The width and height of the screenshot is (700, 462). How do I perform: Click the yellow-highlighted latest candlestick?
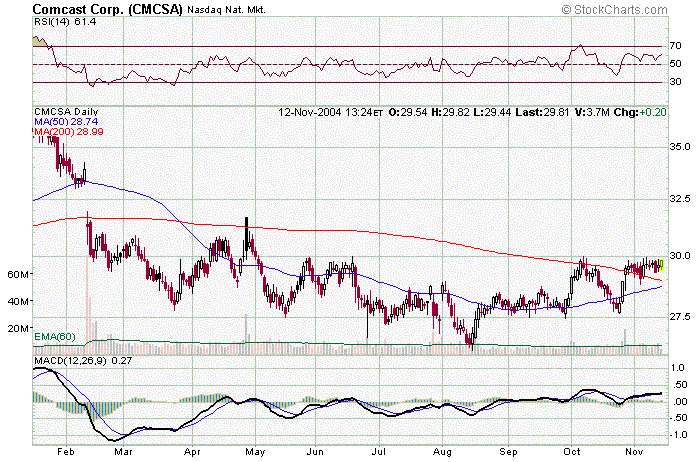(662, 265)
